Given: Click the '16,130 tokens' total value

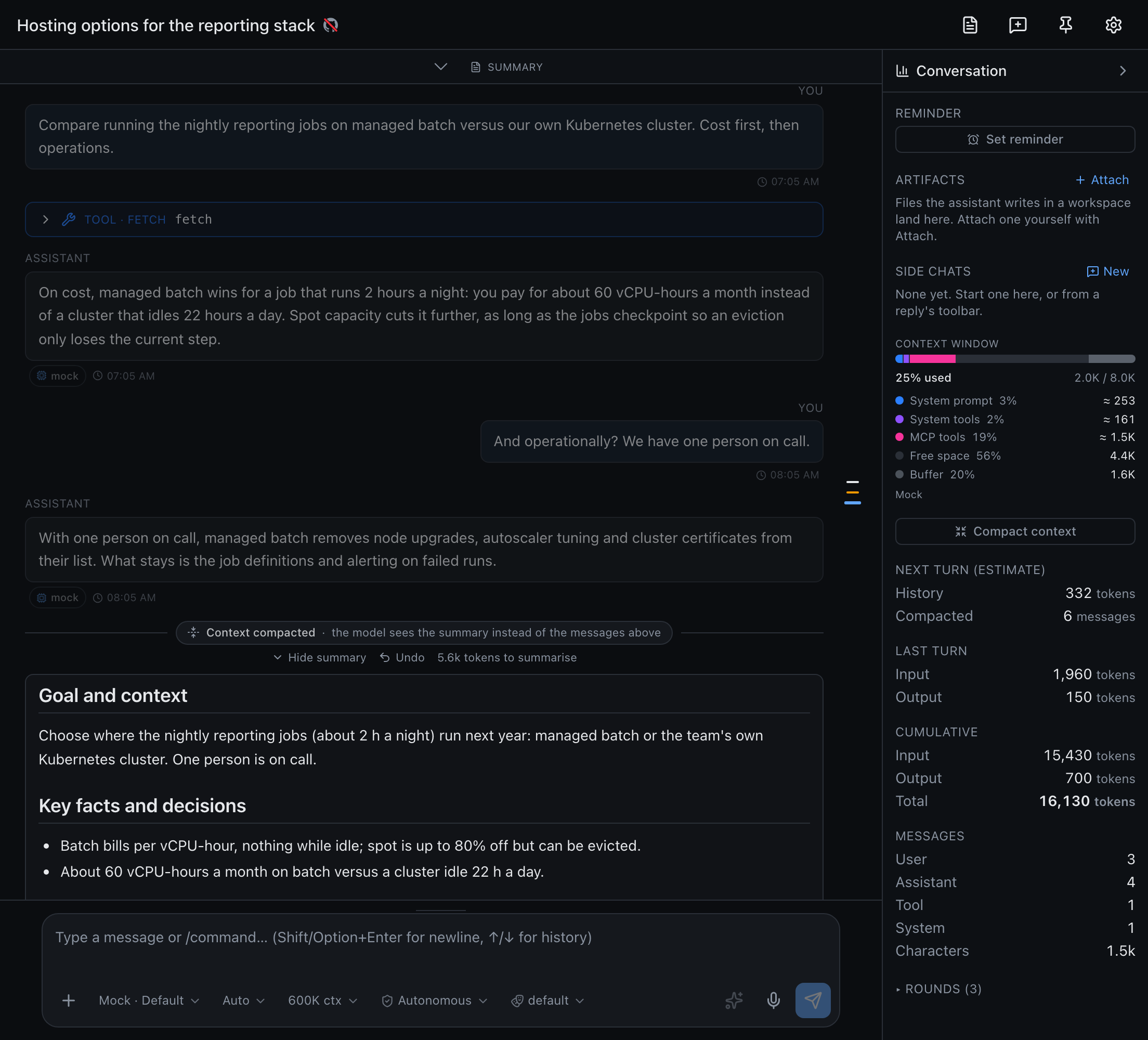Looking at the screenshot, I should click(x=1087, y=801).
